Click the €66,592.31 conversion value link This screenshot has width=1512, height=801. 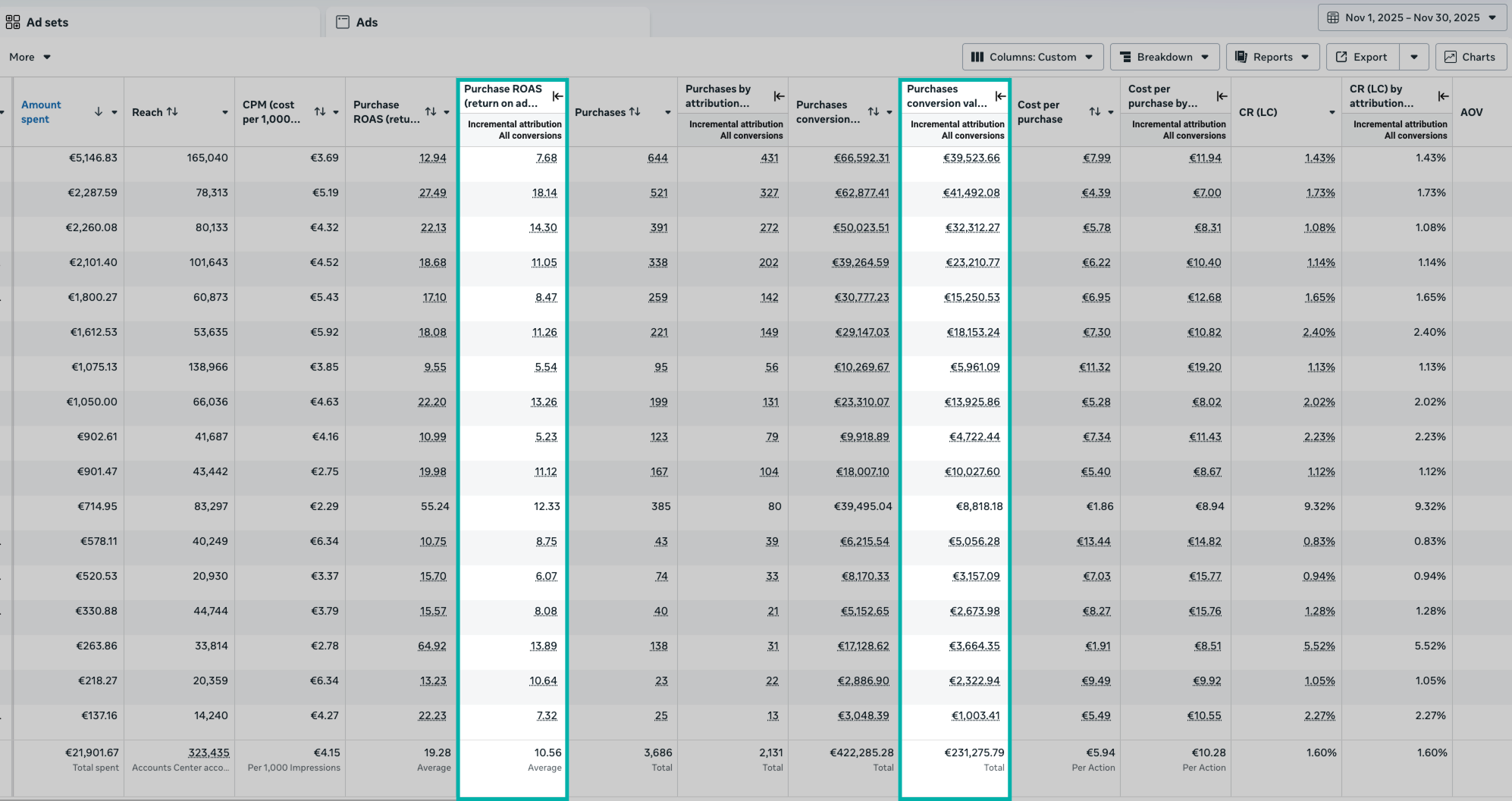[861, 158]
